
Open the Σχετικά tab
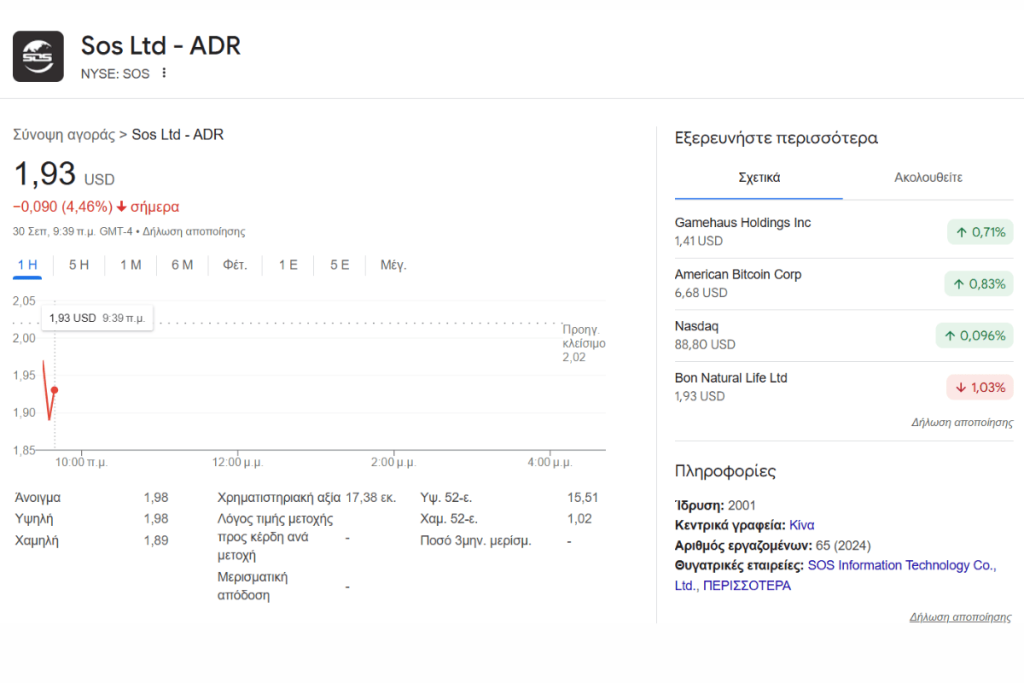click(759, 178)
